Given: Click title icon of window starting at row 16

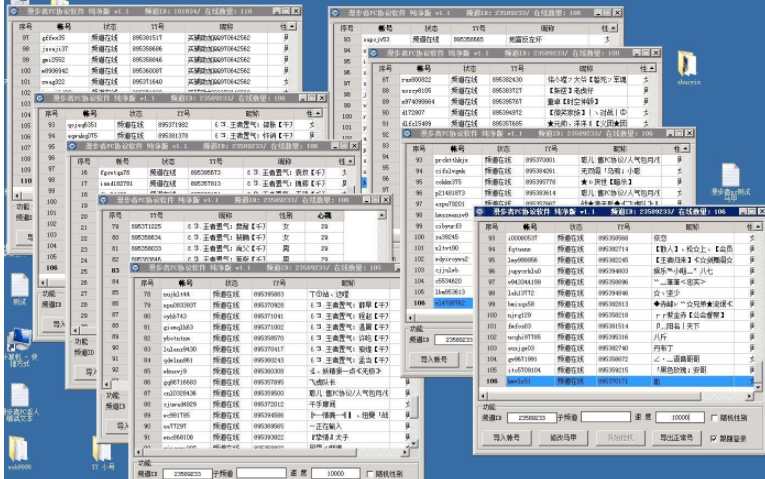Looking at the screenshot, I should tap(72, 146).
